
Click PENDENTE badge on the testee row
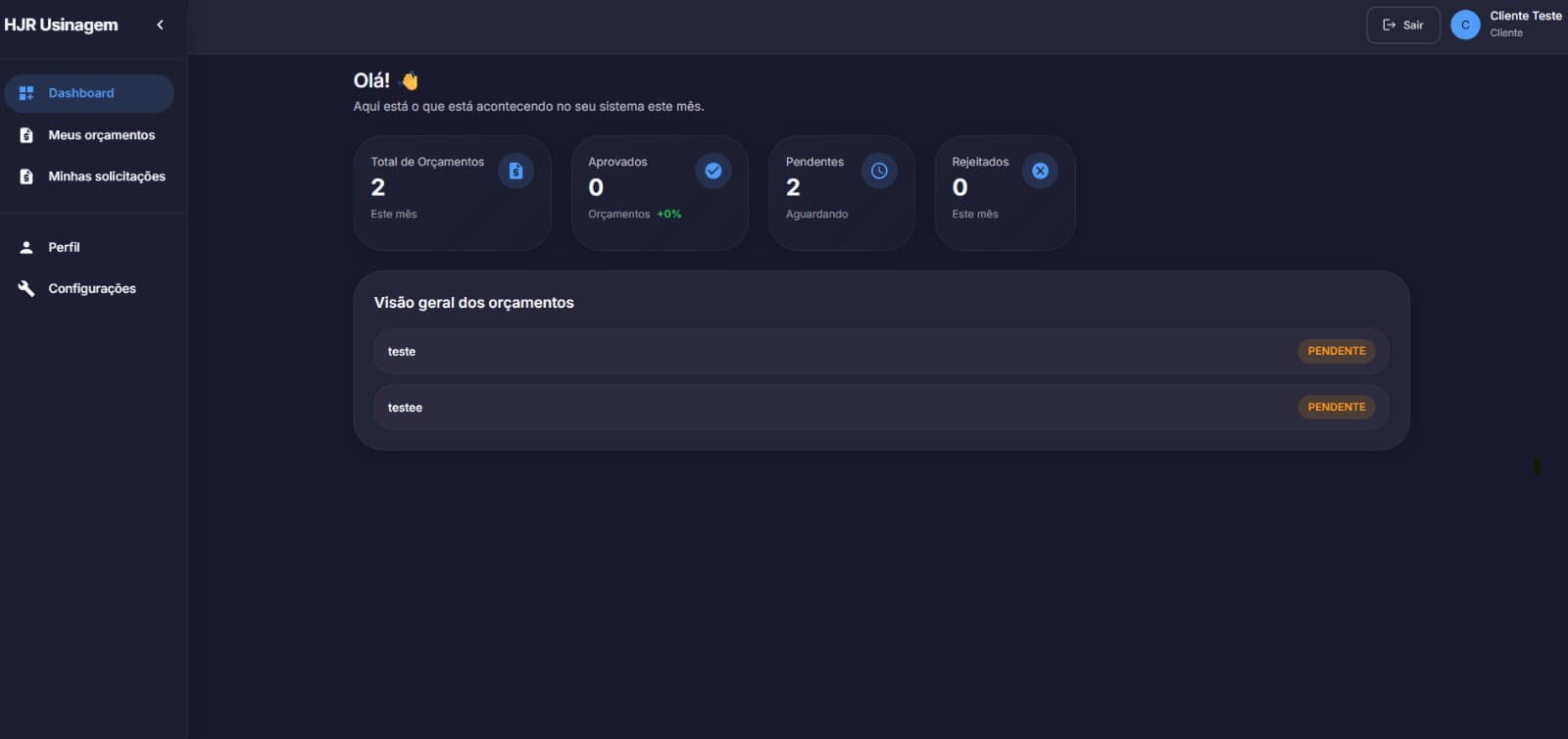[1336, 407]
